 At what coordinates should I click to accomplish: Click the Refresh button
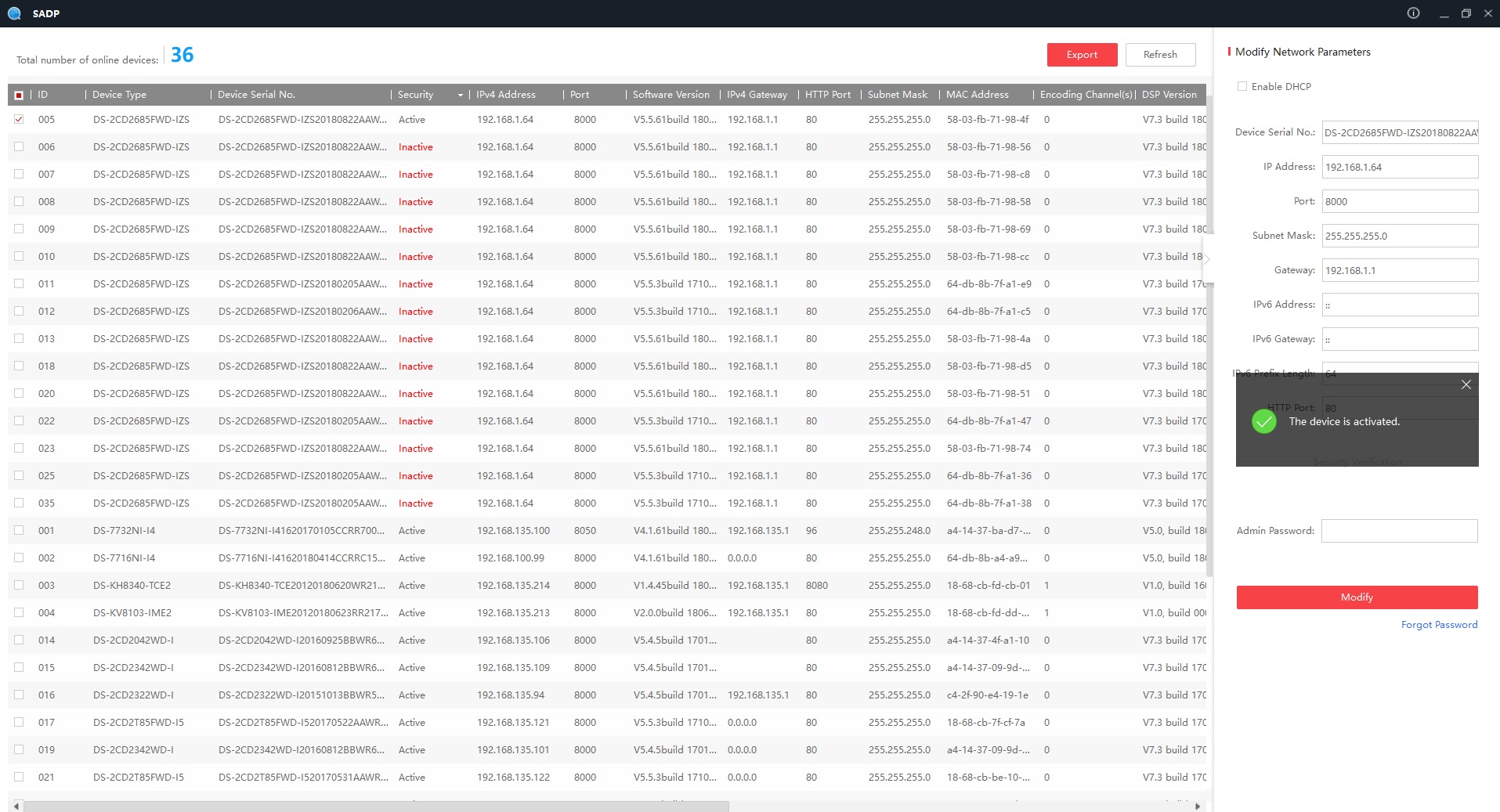tap(1160, 55)
